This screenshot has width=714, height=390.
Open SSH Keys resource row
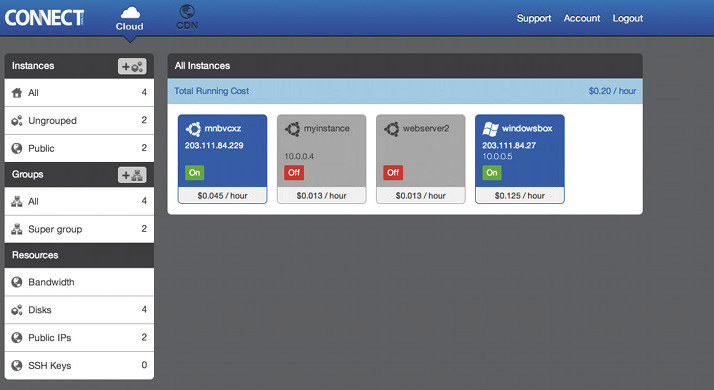tap(79, 365)
